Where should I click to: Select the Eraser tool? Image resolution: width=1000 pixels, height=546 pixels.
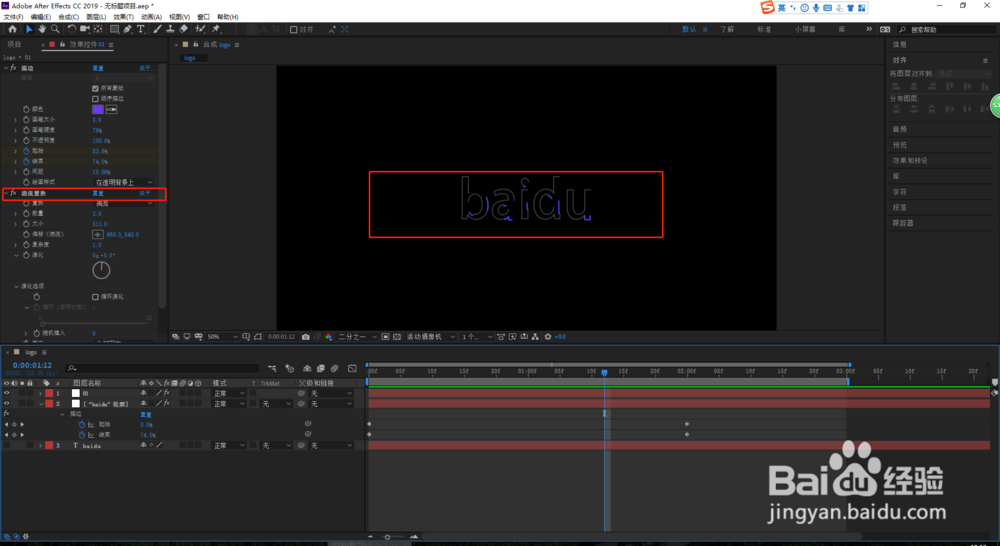point(184,29)
